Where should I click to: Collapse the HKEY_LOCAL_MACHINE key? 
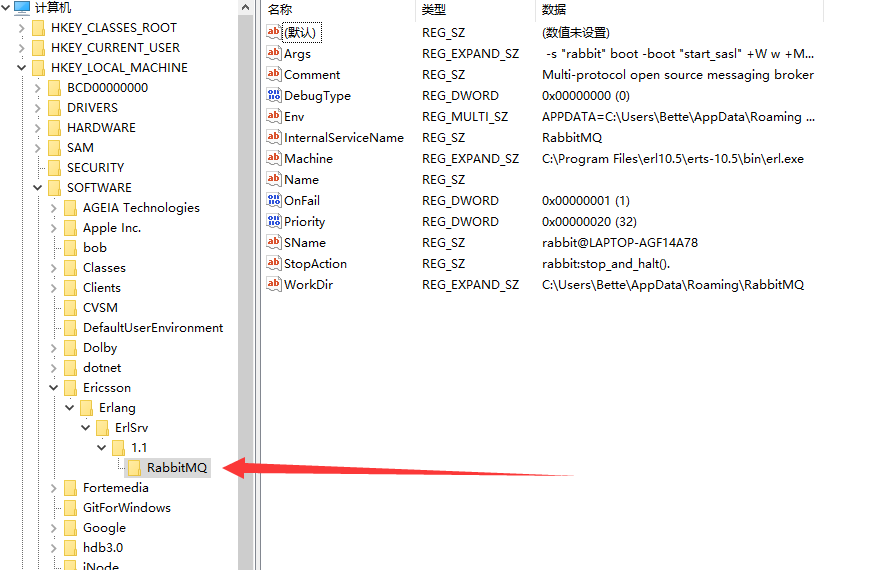21,68
